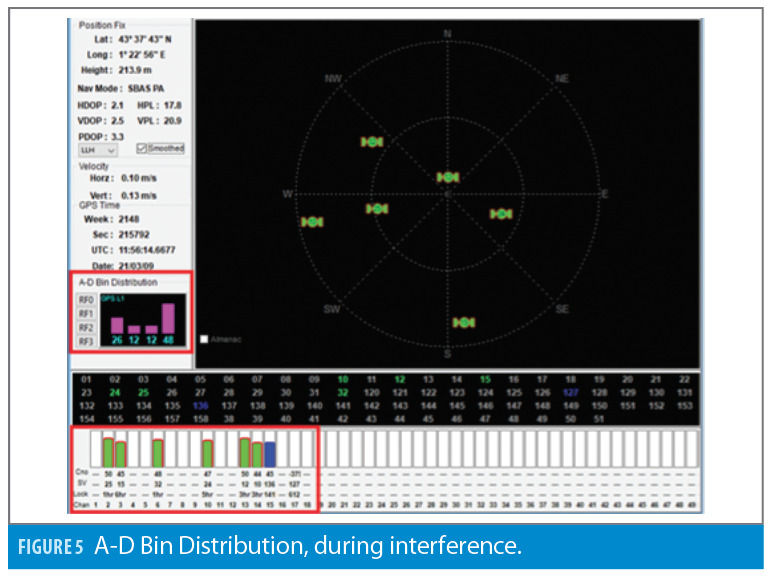The width and height of the screenshot is (776, 580).
Task: Toggle the Smoothed checkbox
Action: 141,148
